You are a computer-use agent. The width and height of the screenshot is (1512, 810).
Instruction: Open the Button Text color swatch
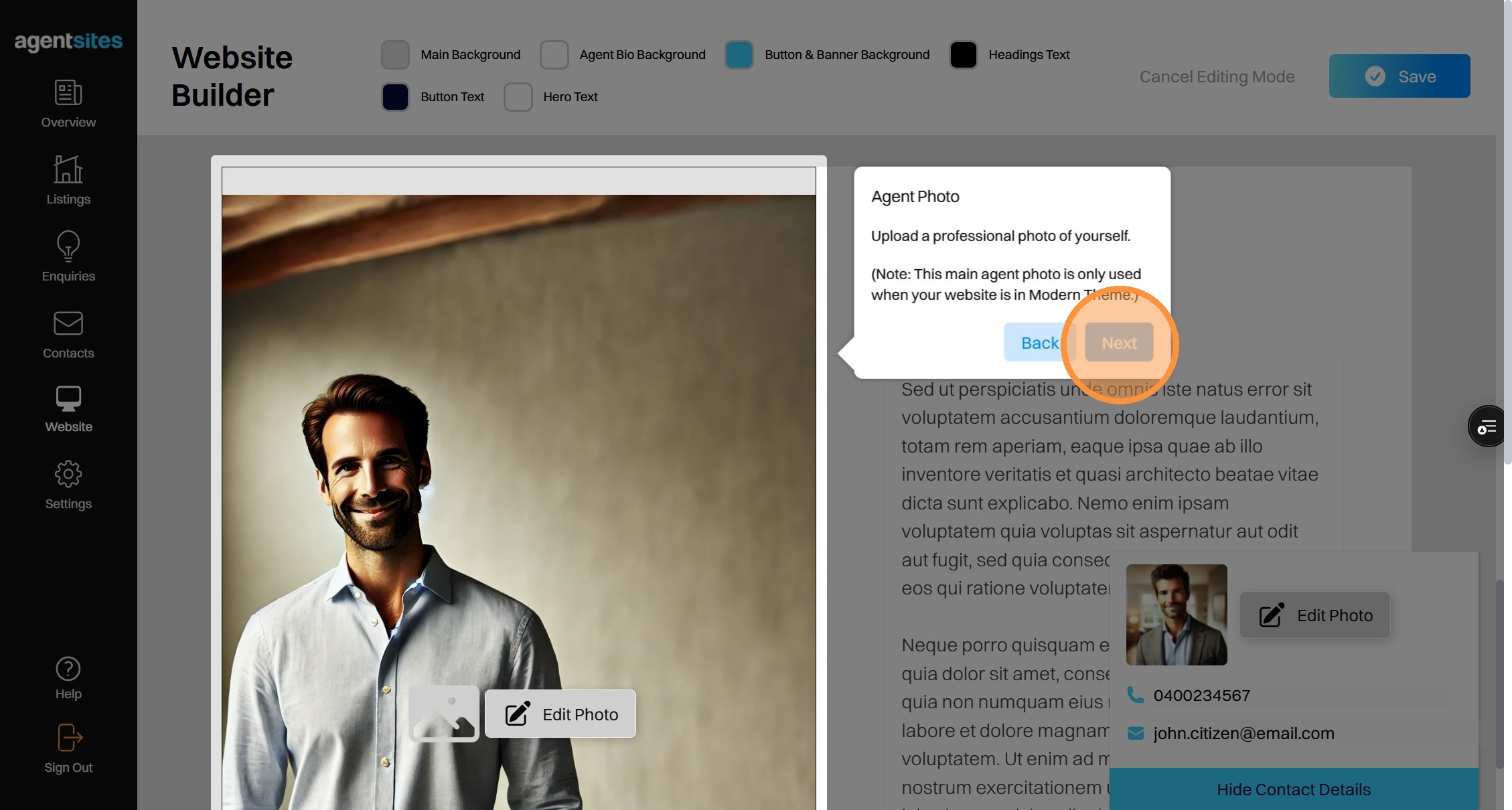pyautogui.click(x=395, y=97)
